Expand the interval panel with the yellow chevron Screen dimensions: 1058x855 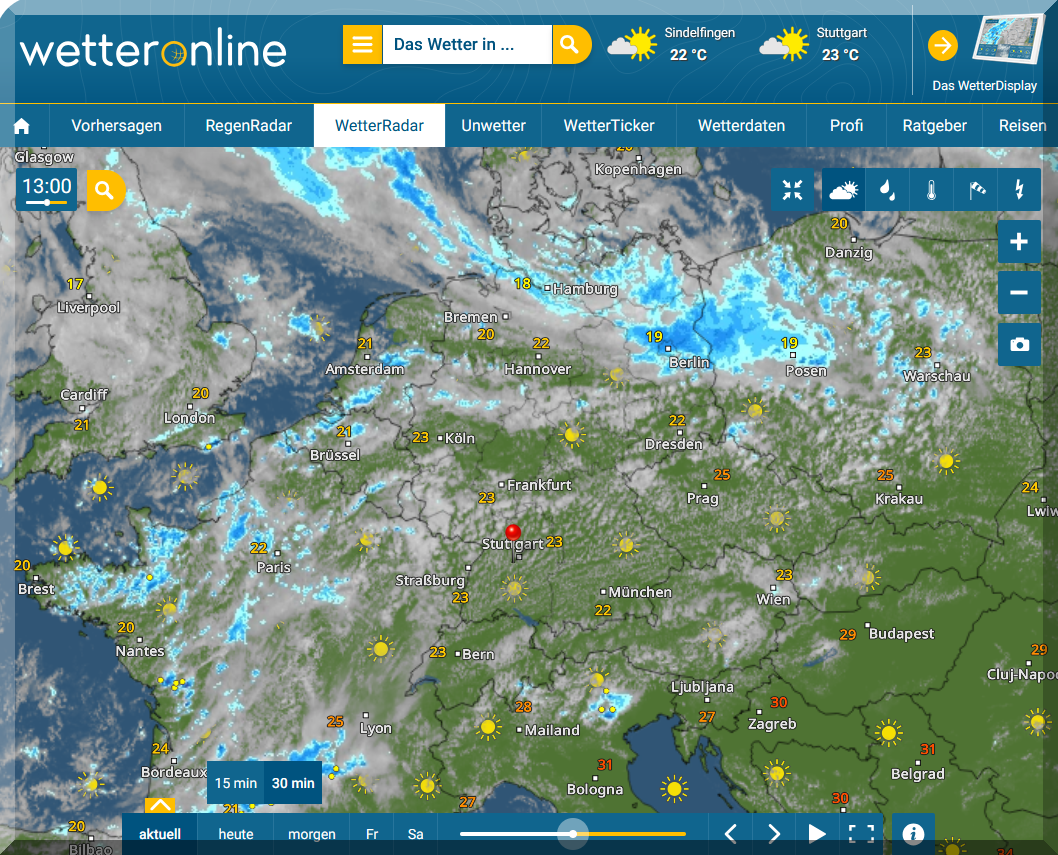pyautogui.click(x=160, y=805)
